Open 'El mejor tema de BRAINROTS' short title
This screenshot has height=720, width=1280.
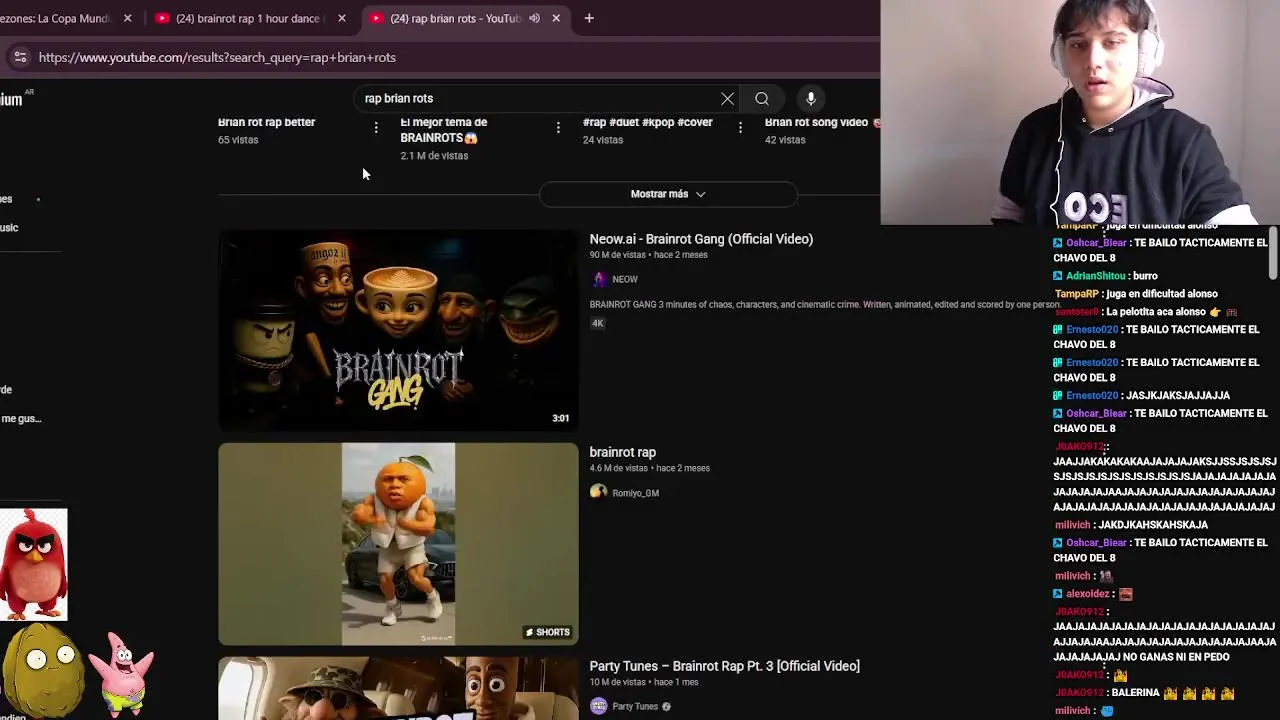click(x=444, y=130)
